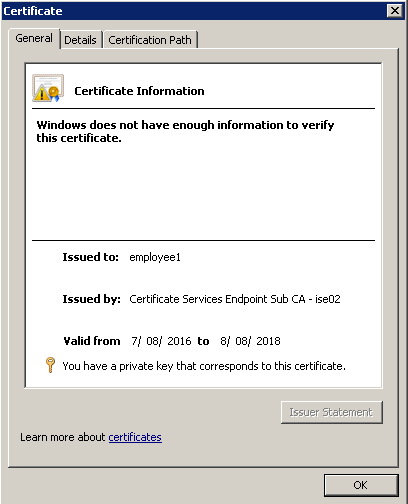Select the Certificate Information heading
Viewport: 408px width, 504px height.
pos(139,91)
